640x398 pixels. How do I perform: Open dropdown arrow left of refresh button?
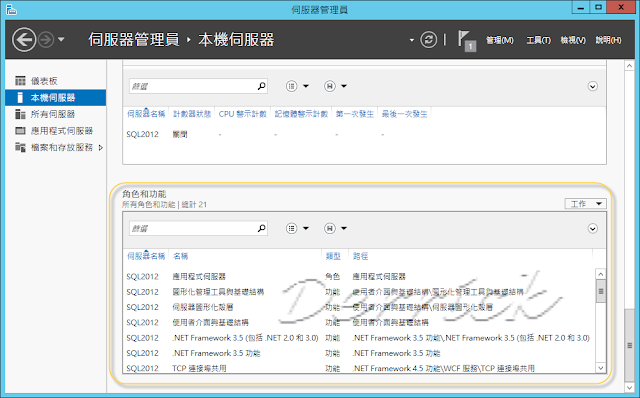[x=411, y=40]
